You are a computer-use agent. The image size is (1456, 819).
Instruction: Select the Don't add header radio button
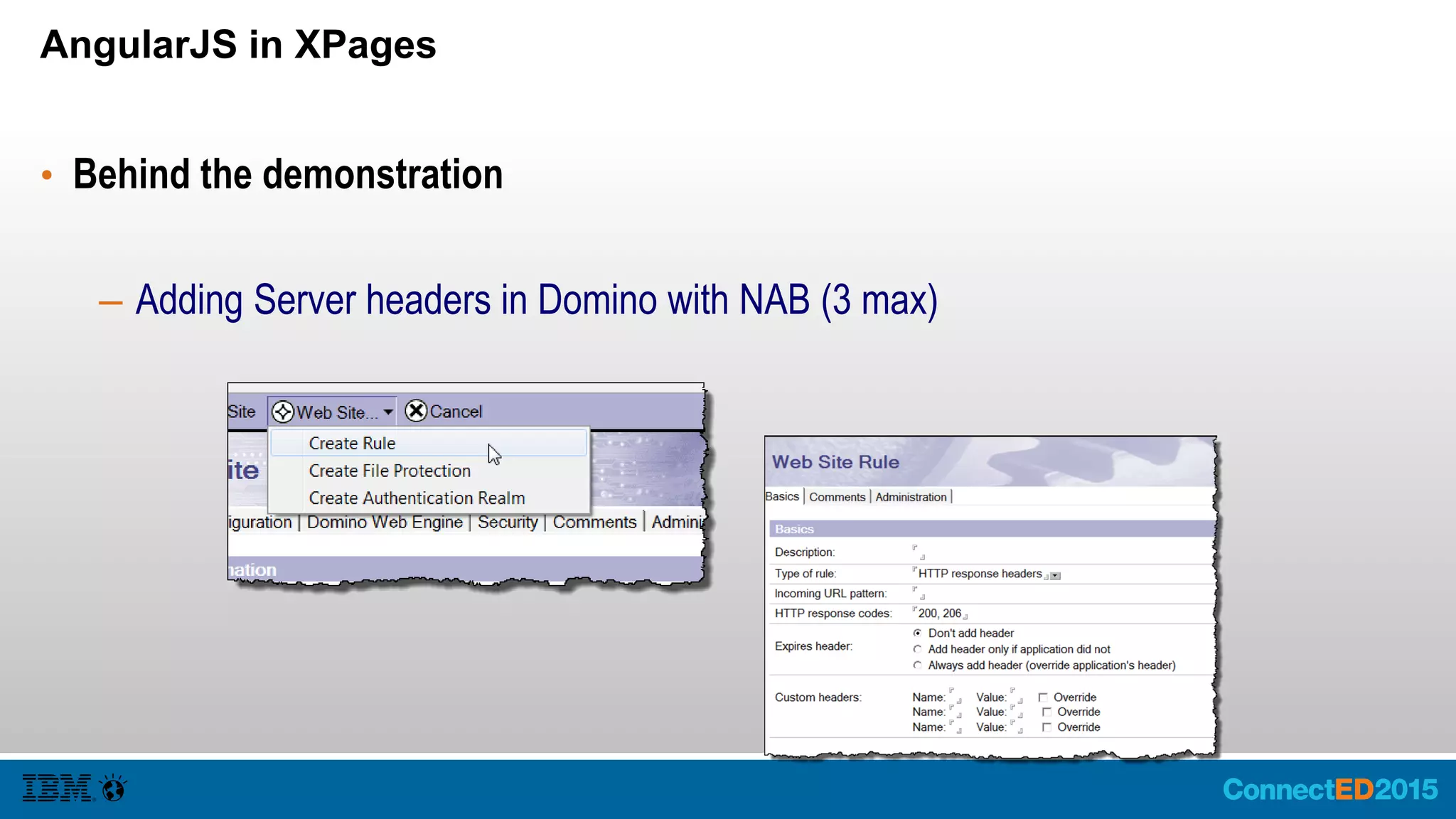917,633
